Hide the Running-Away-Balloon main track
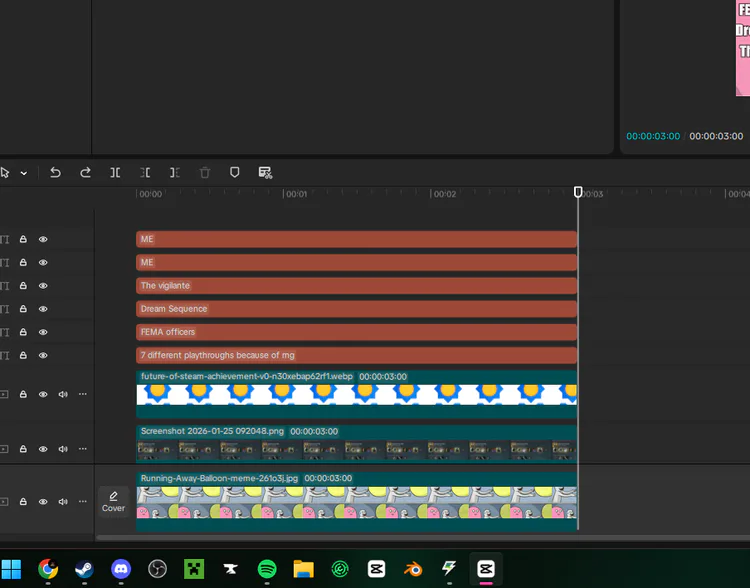 [43, 501]
